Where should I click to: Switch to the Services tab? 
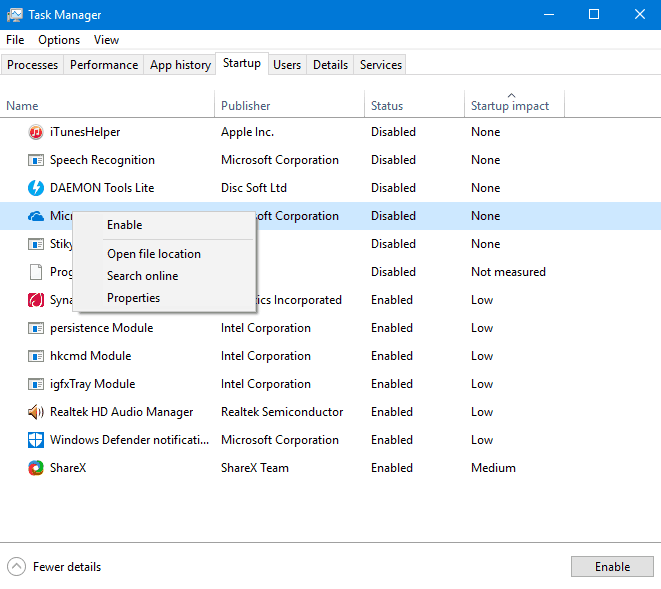[x=381, y=65]
